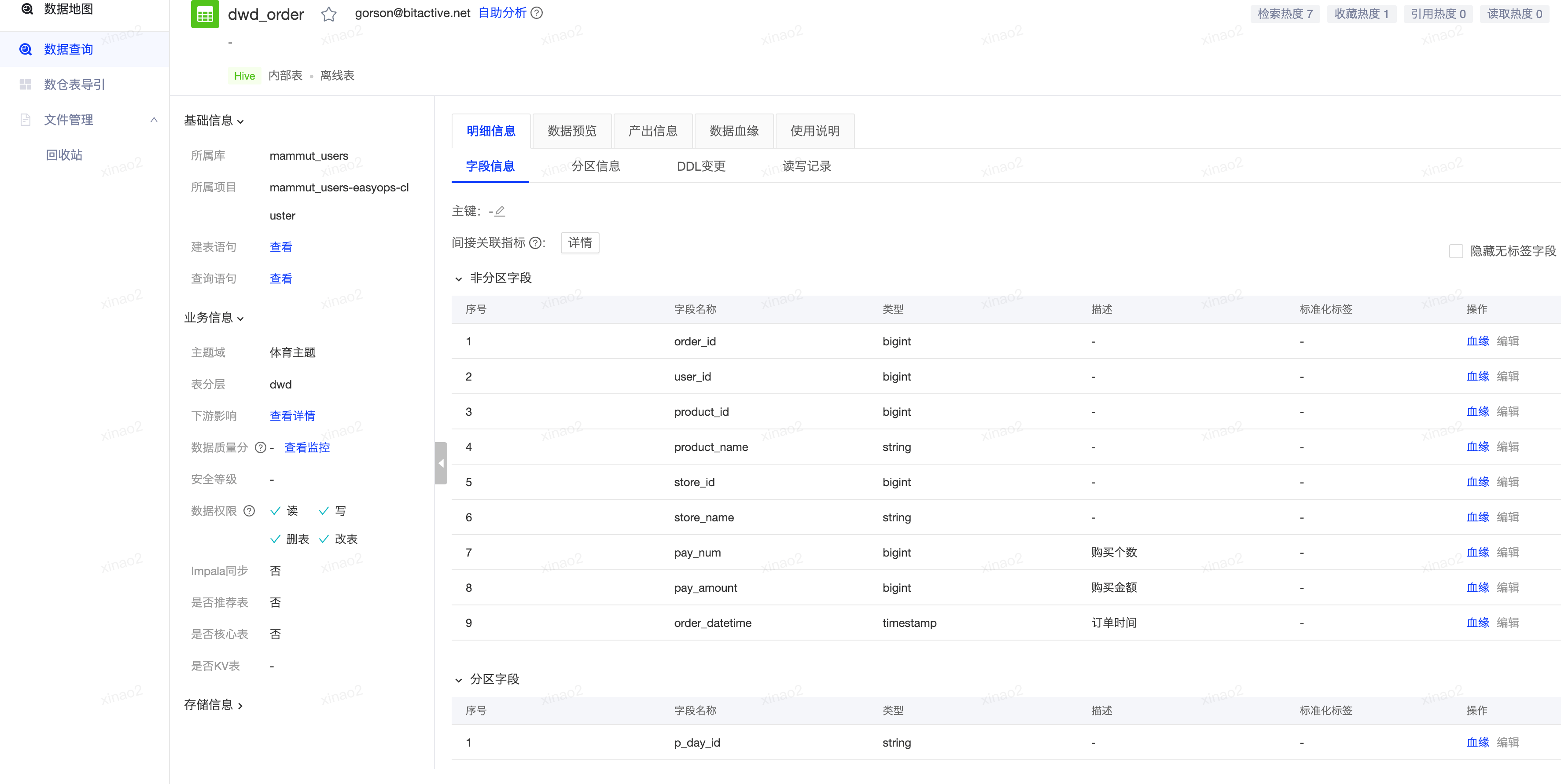Click the green table icon for dwd_order
Screen dimensions: 1561x784
pos(205,14)
